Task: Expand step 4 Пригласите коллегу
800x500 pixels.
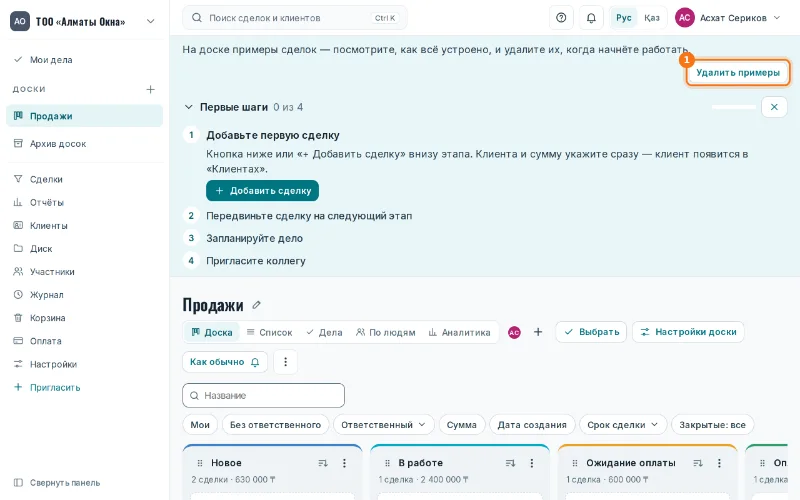Action: point(256,261)
